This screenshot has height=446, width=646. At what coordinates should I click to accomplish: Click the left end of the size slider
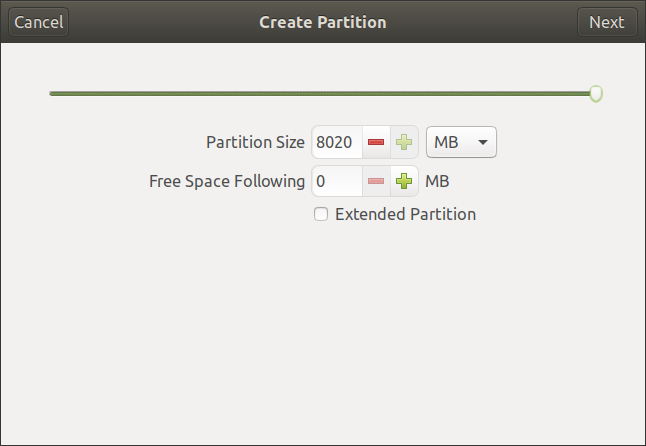tap(52, 94)
